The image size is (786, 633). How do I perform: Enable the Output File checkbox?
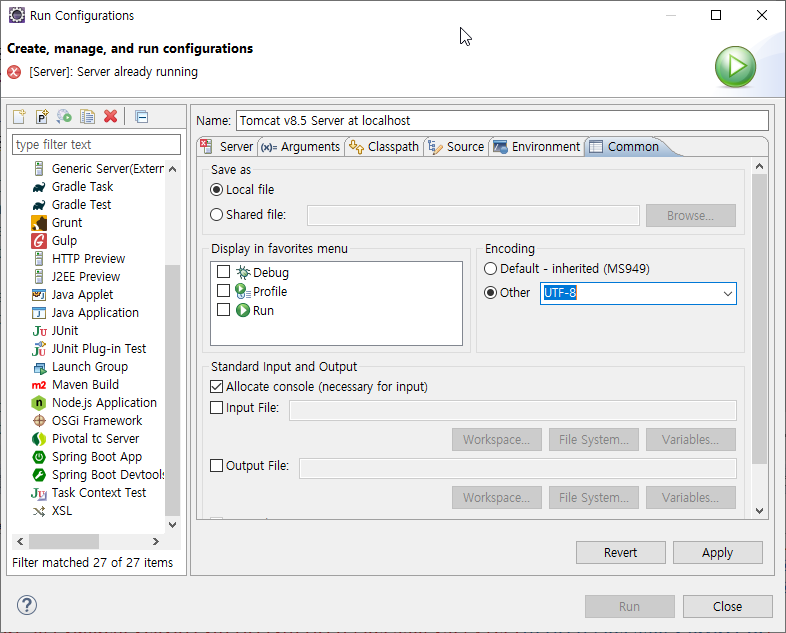(217, 466)
